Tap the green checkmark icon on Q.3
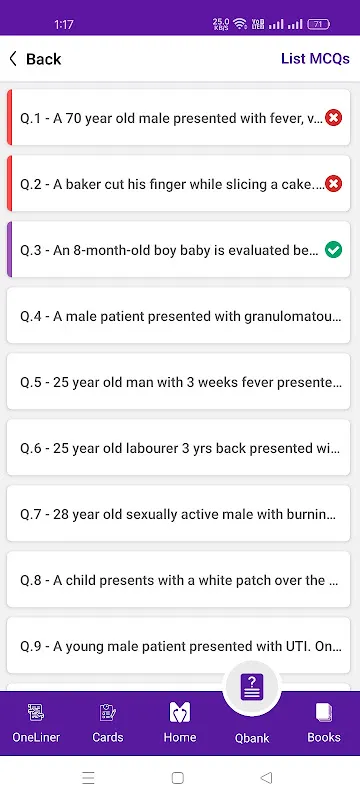The height and width of the screenshot is (800, 360). click(x=333, y=250)
